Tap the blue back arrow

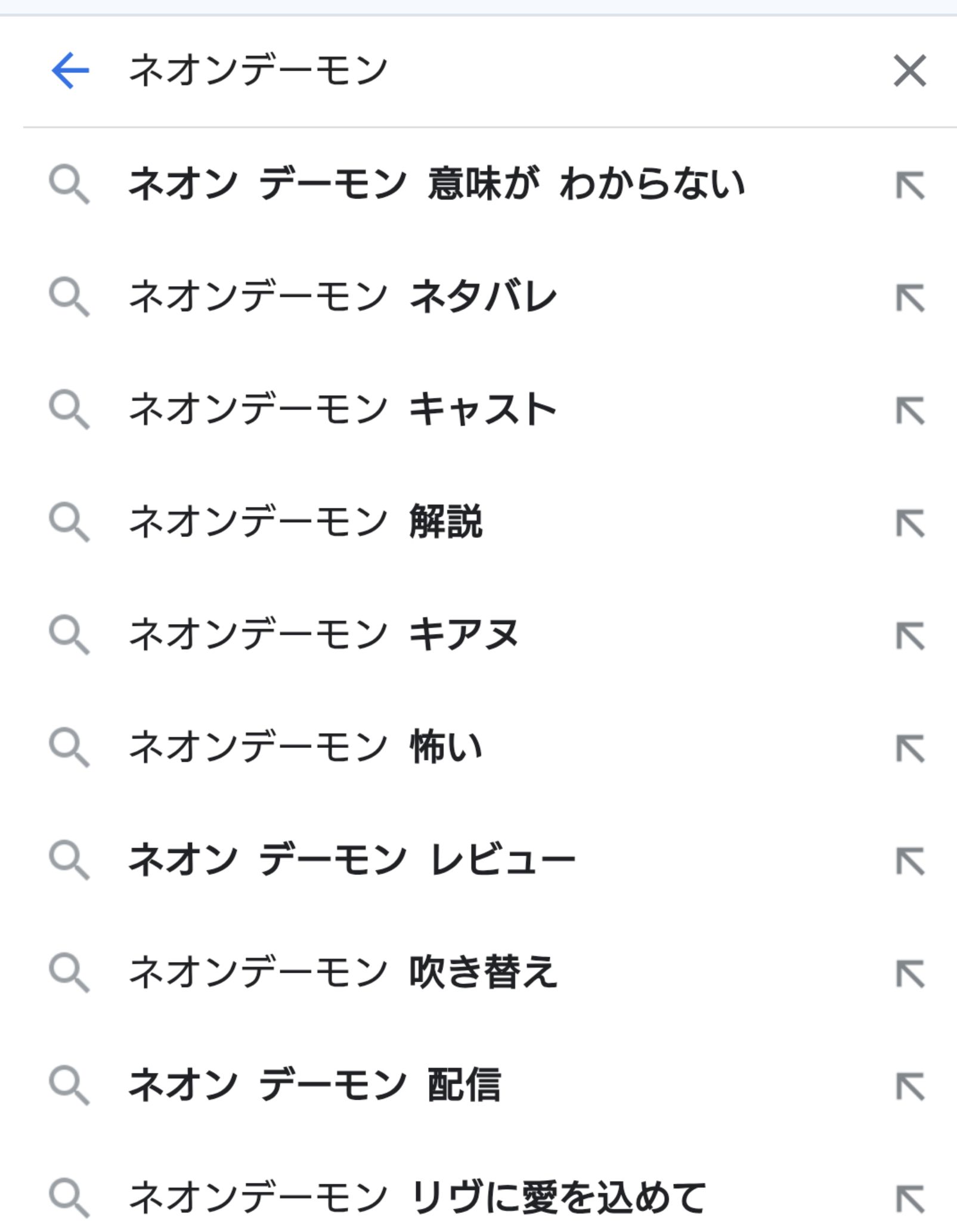coord(70,70)
